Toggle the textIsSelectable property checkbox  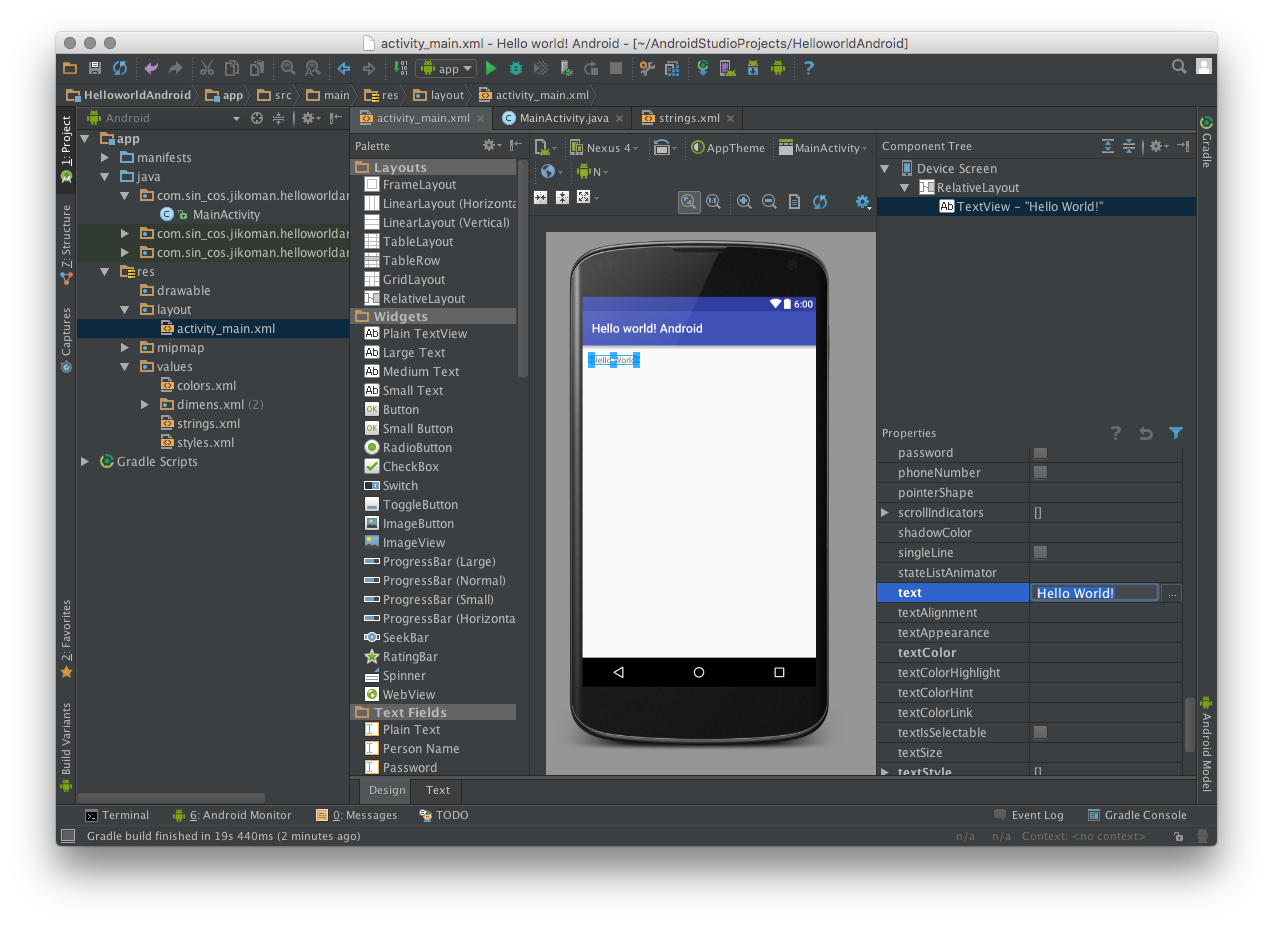[x=1040, y=732]
